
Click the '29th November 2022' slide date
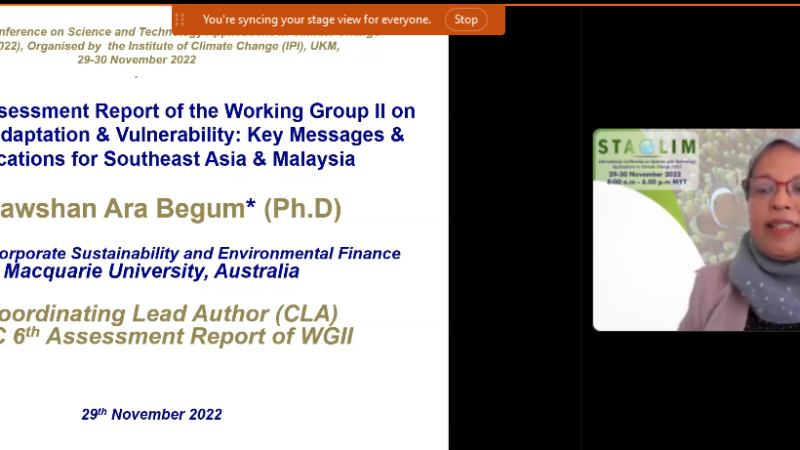tap(152, 414)
